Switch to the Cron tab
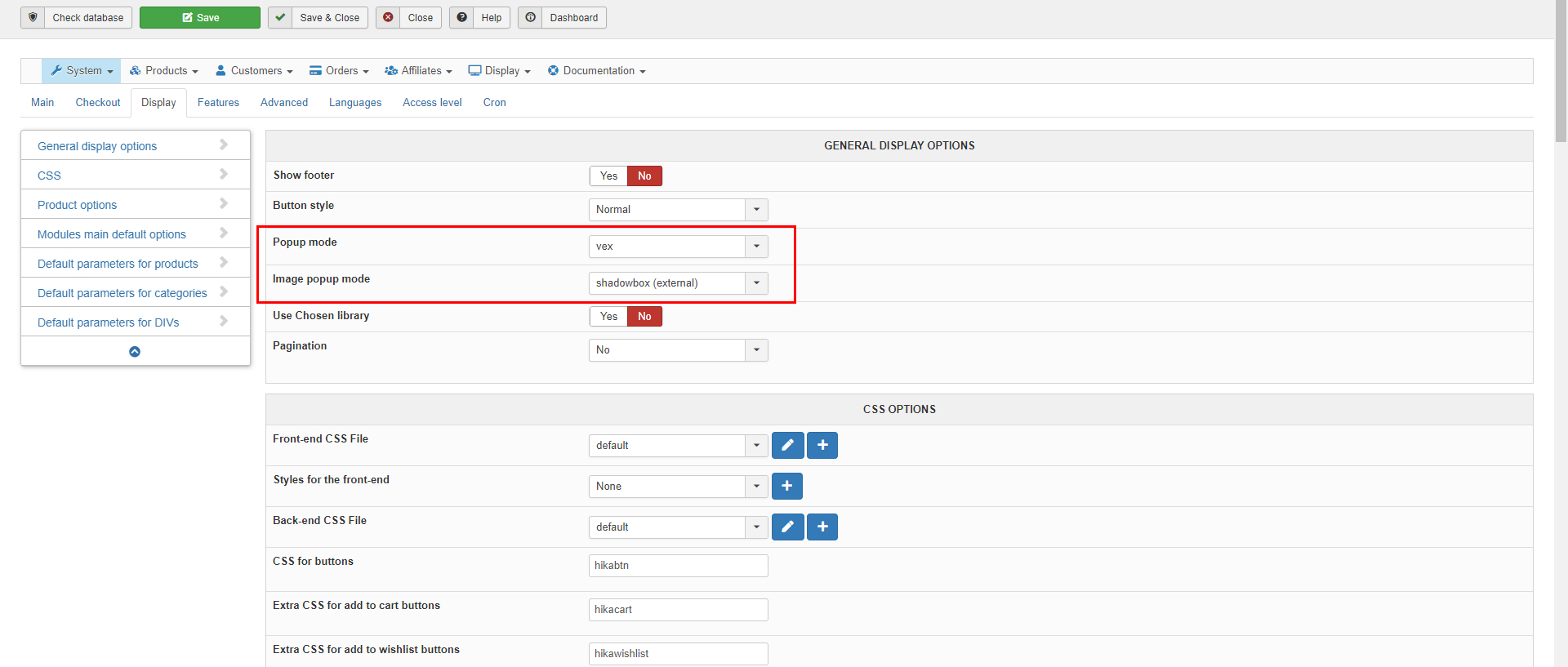This screenshot has width=1568, height=667. tap(495, 103)
